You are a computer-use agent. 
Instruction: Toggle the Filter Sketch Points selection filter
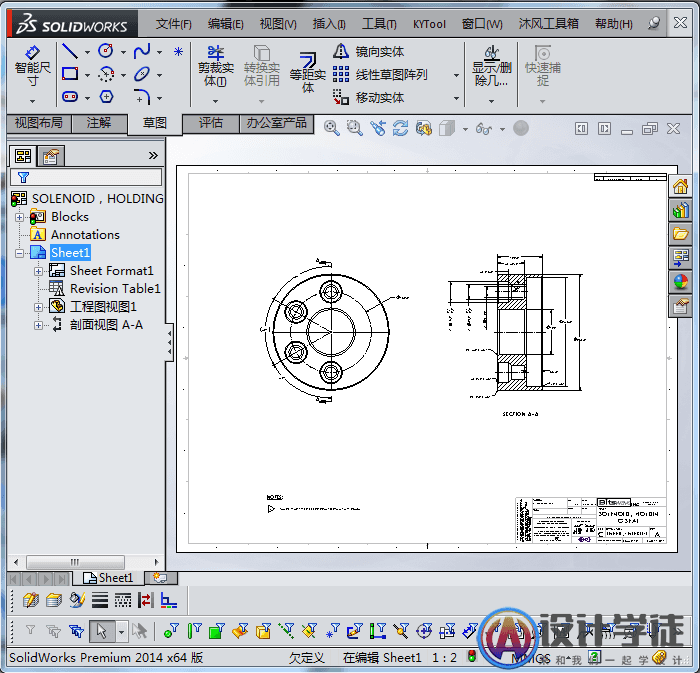[x=333, y=631]
